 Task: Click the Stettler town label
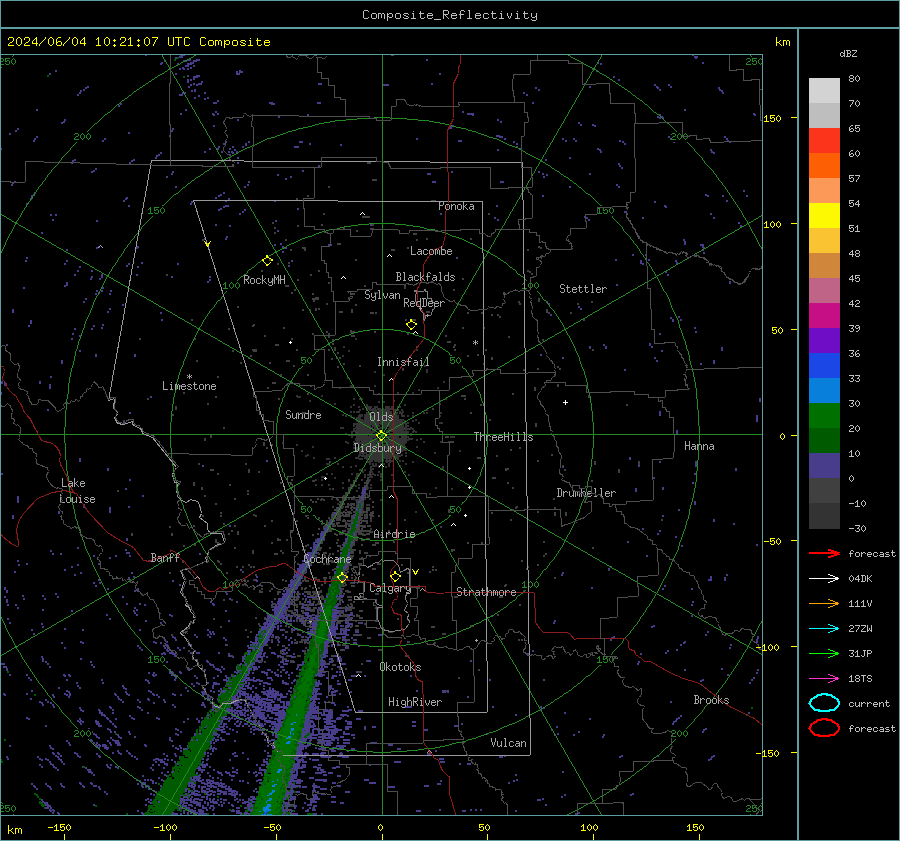583,289
